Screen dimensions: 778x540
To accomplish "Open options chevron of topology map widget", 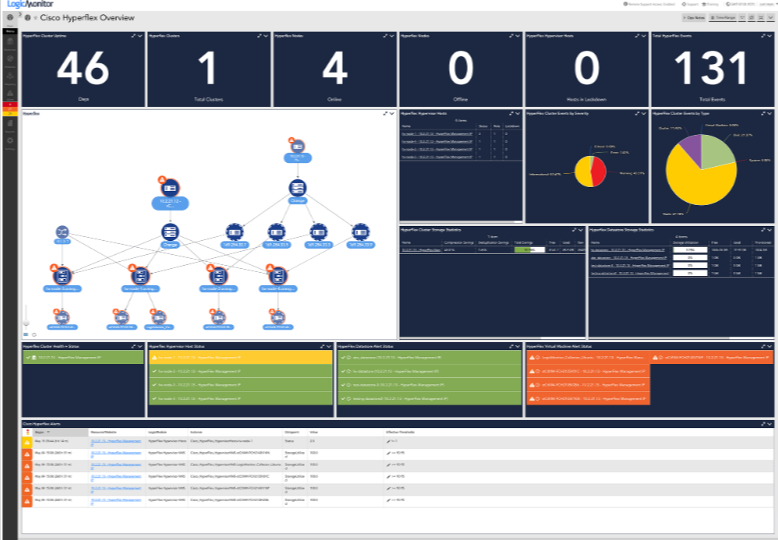I will point(392,114).
